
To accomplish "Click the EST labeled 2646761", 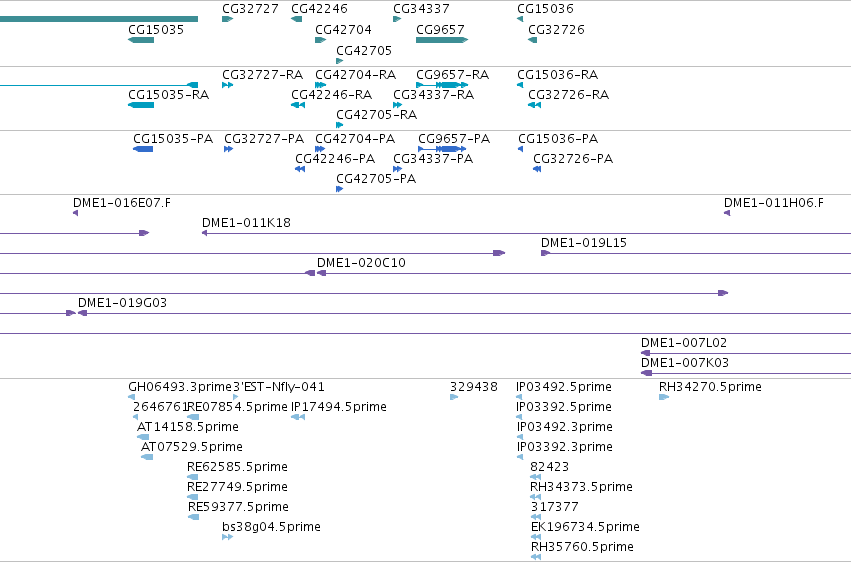I will coord(160,407).
